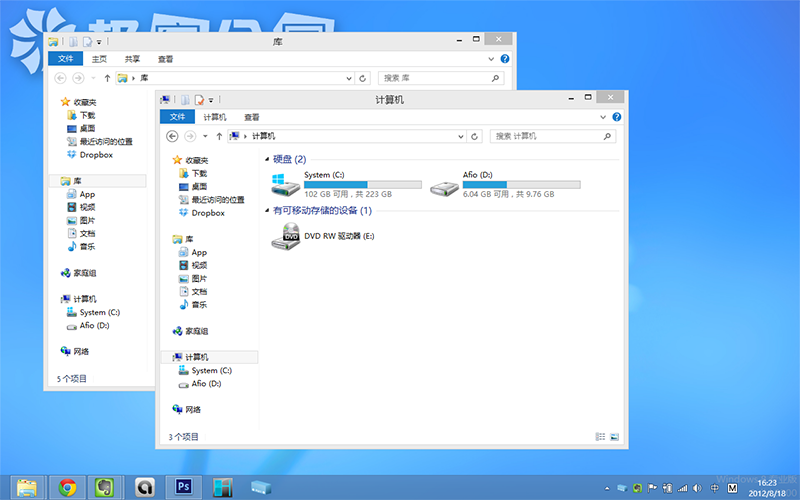
Task: Go up one level in 库 window
Action: [x=107, y=78]
